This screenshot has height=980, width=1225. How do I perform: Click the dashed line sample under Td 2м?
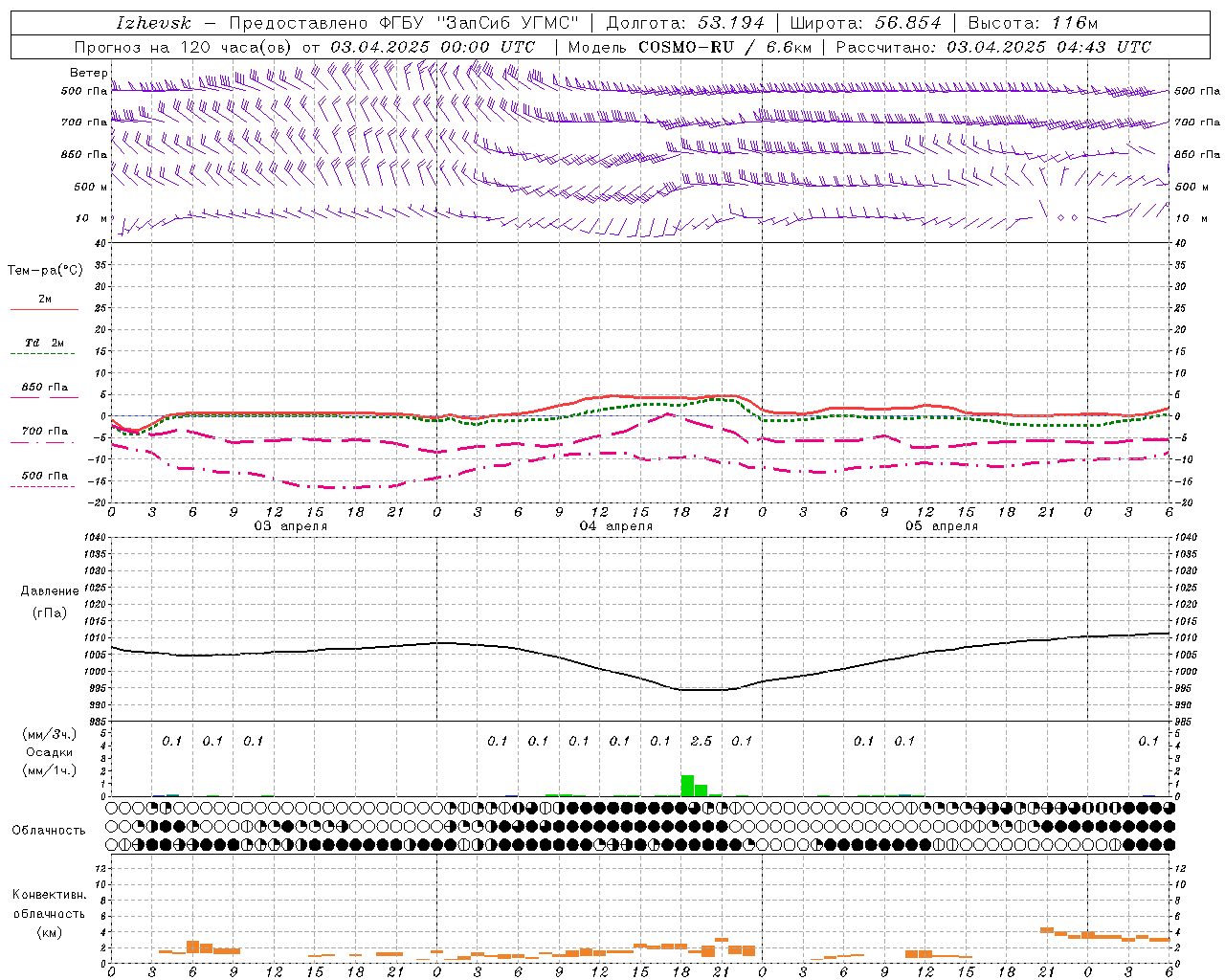click(44, 354)
